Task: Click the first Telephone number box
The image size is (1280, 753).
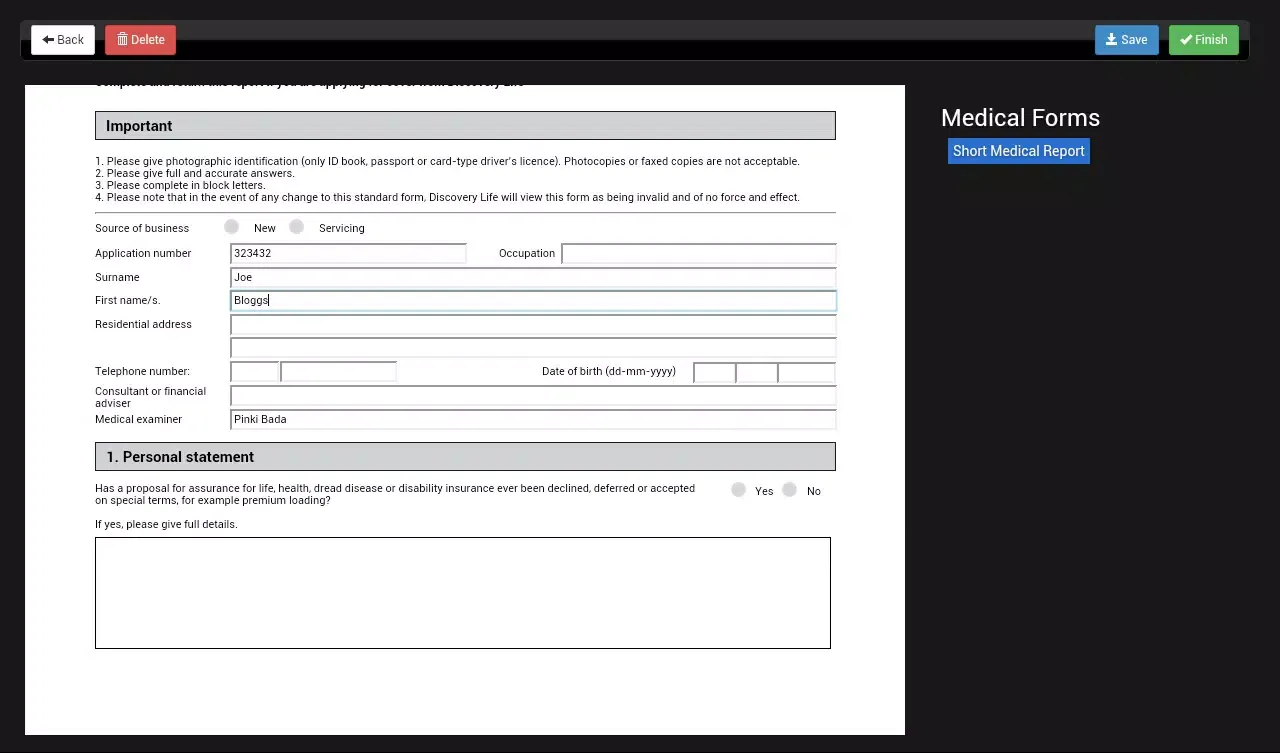Action: pyautogui.click(x=254, y=371)
